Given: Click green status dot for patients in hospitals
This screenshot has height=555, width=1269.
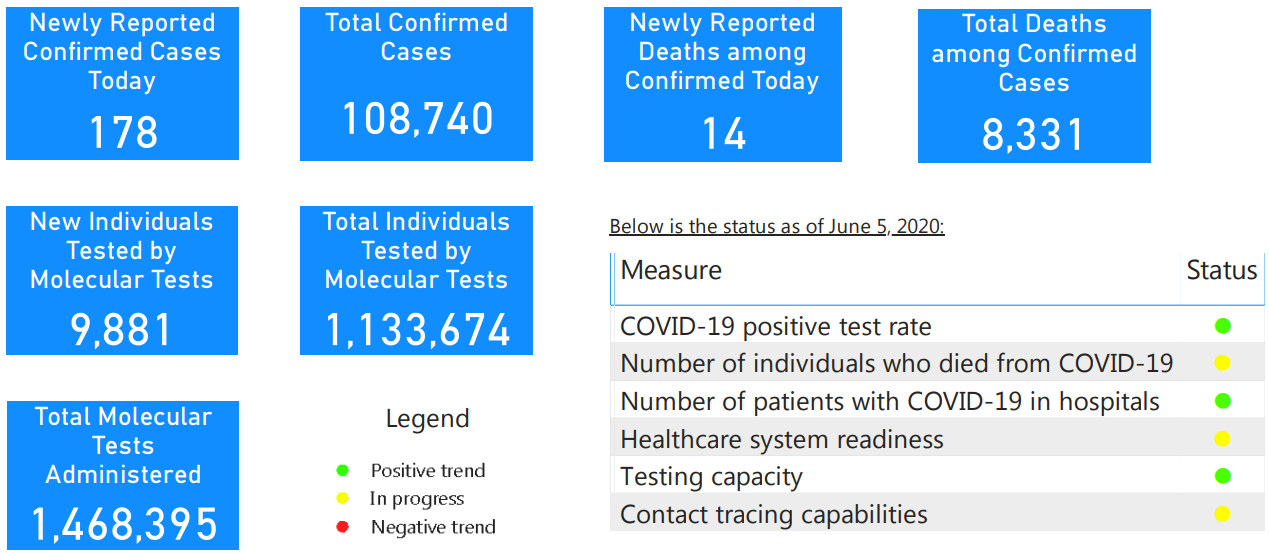Looking at the screenshot, I should click(x=1222, y=401).
